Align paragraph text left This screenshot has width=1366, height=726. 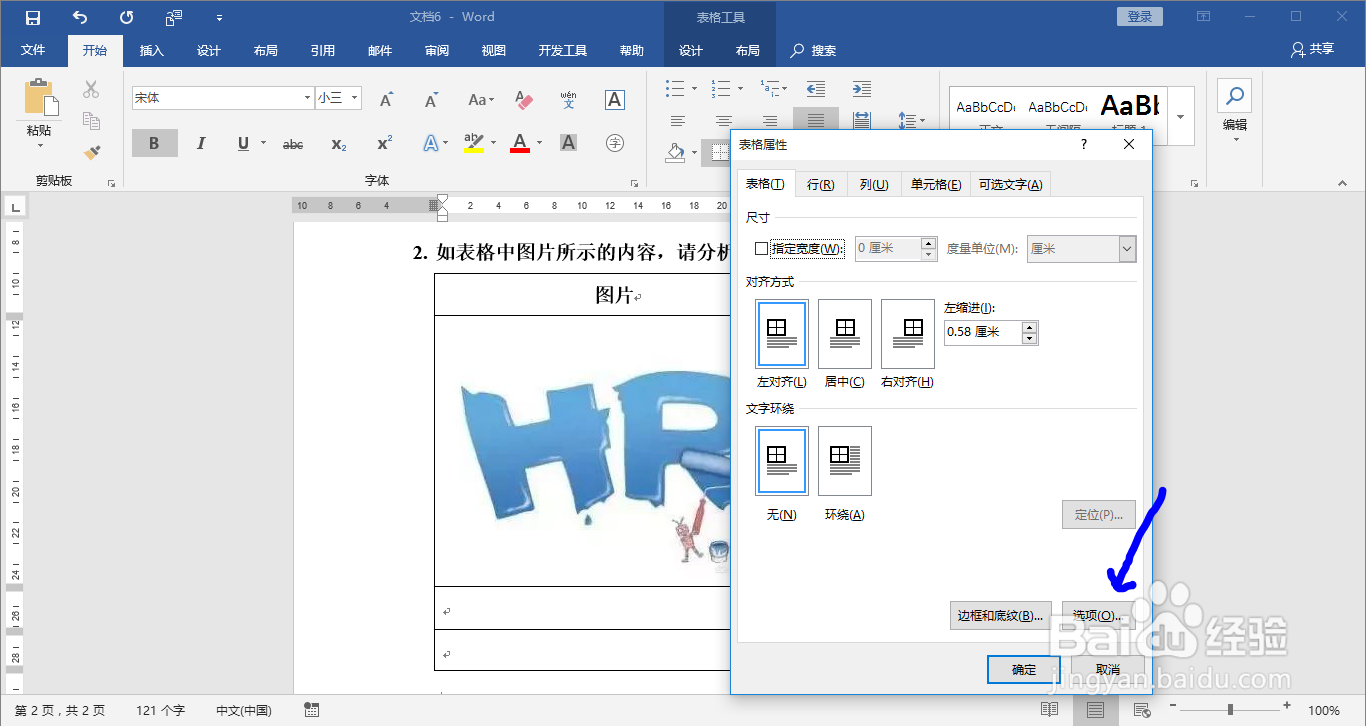tap(678, 121)
